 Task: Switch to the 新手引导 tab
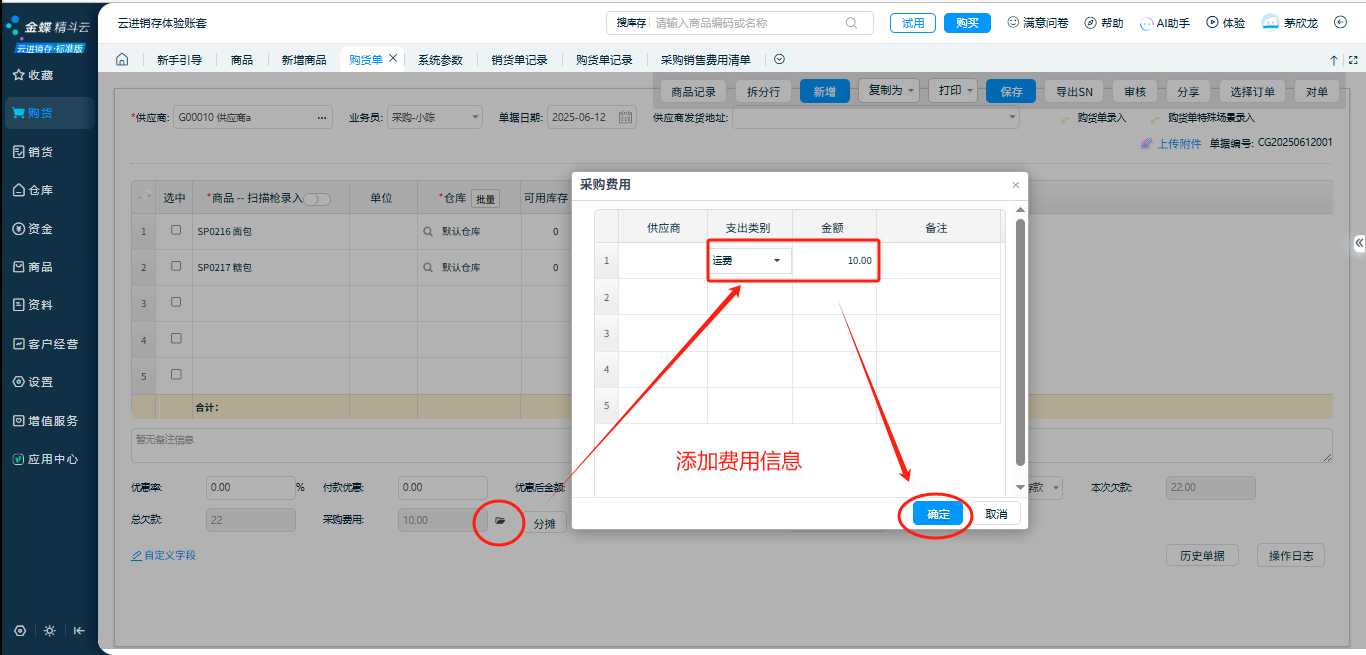(x=179, y=60)
